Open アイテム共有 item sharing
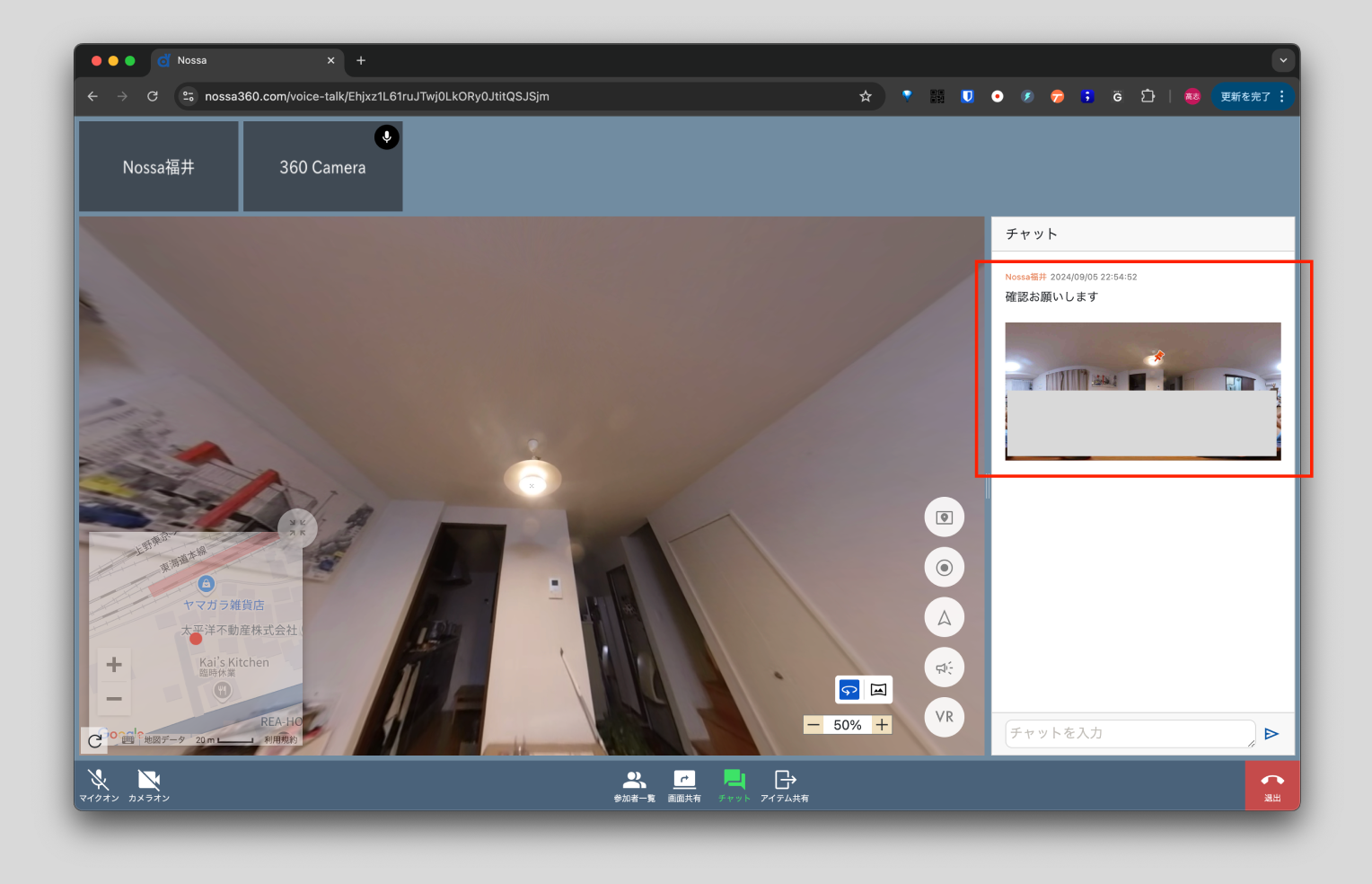 point(785,784)
